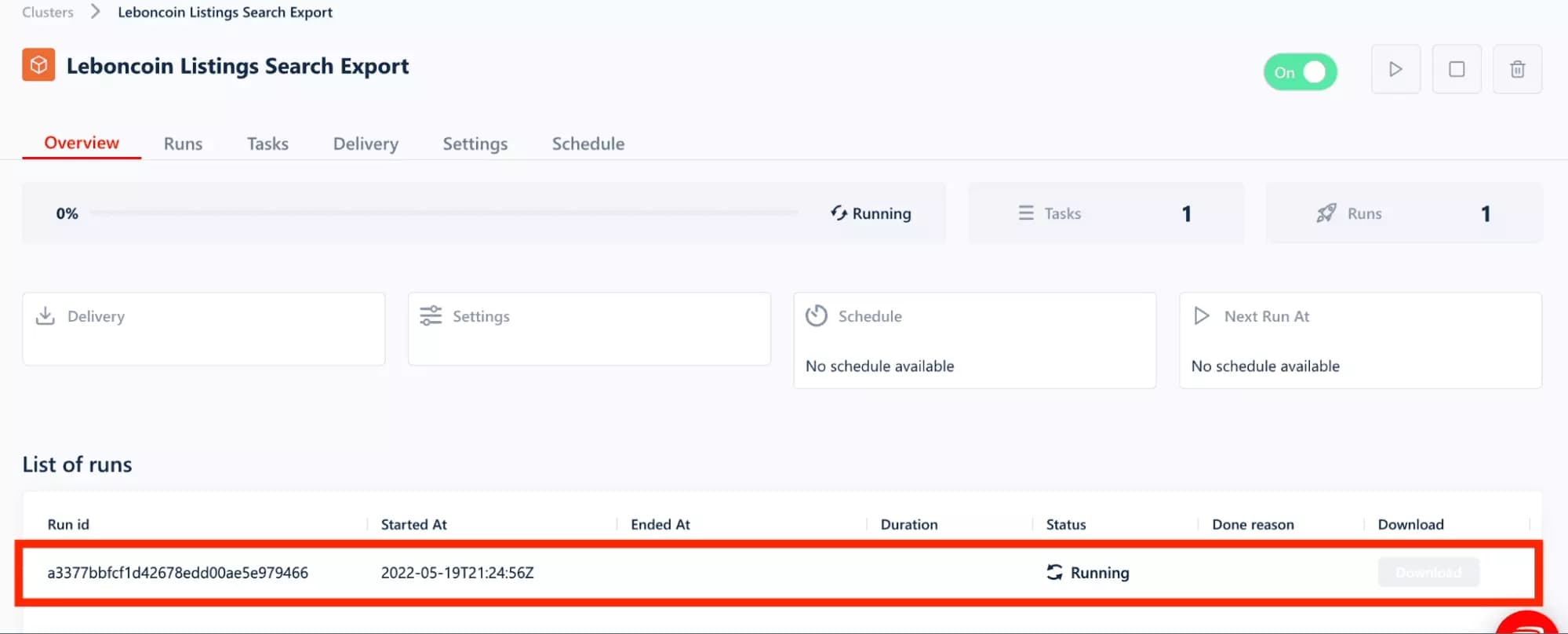Click the breadcrumb chevron separator
The width and height of the screenshot is (1568, 634).
96,12
